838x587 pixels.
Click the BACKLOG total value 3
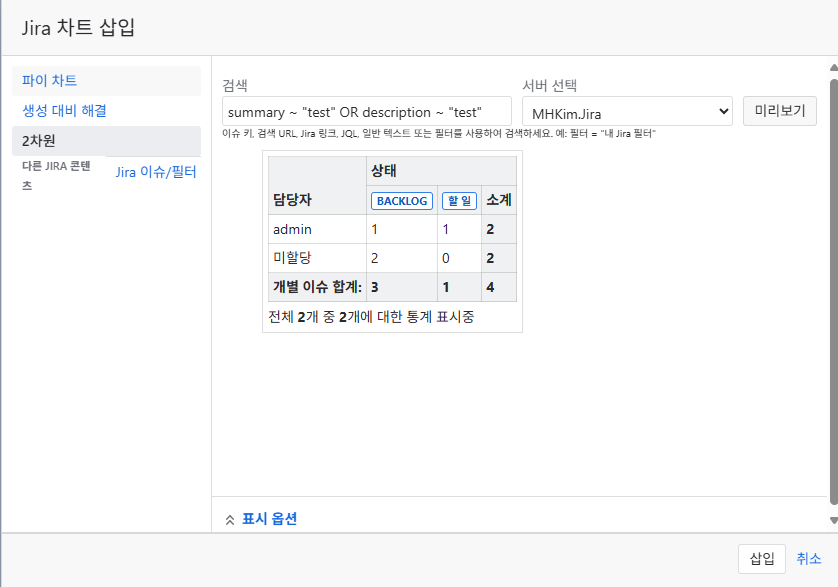375,287
